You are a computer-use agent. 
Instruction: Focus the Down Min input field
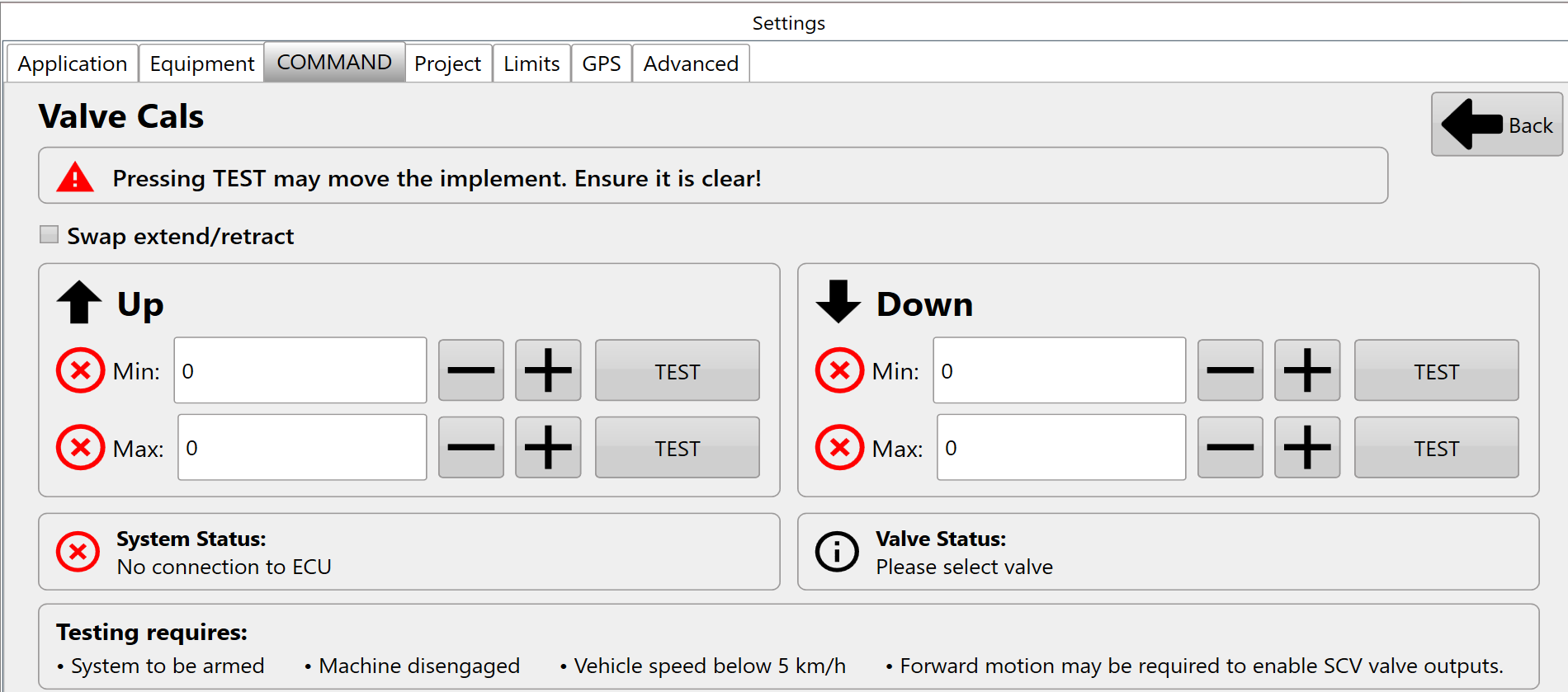click(x=1060, y=370)
